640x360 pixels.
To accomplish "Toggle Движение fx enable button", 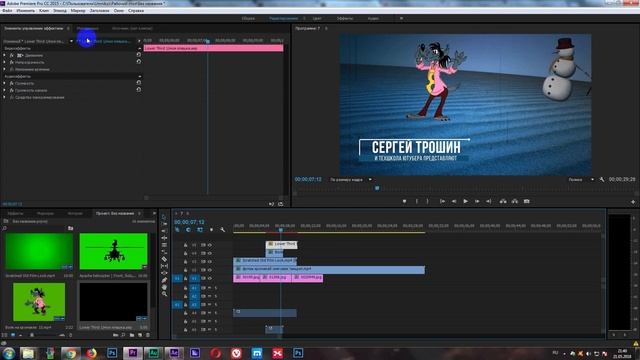I will click(11, 55).
